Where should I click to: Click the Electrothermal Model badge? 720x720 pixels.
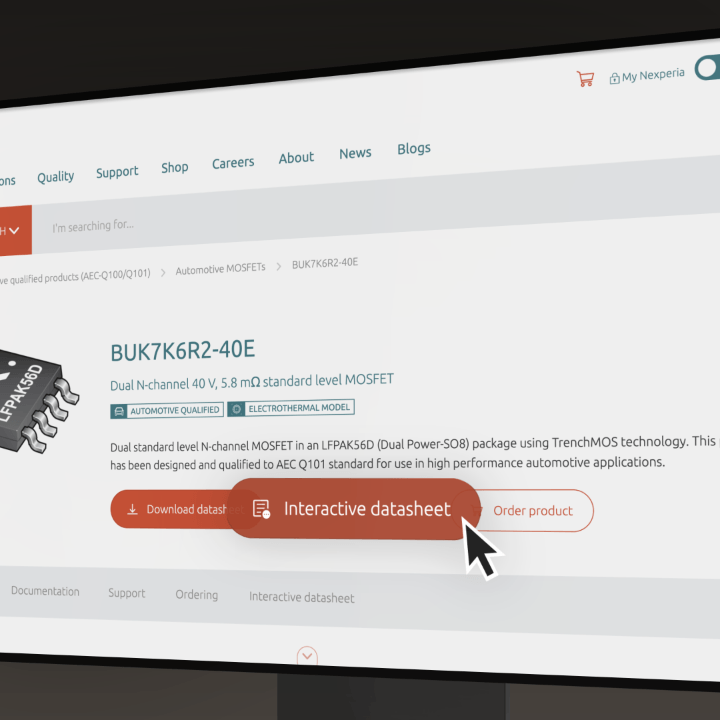(291, 408)
